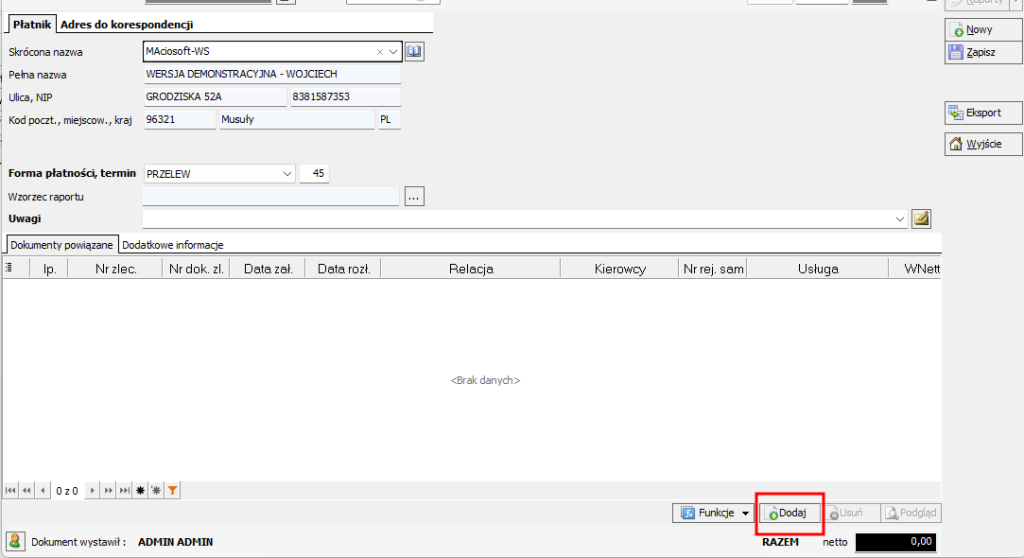
Task: Click the payment term field showing 45
Action: [315, 174]
